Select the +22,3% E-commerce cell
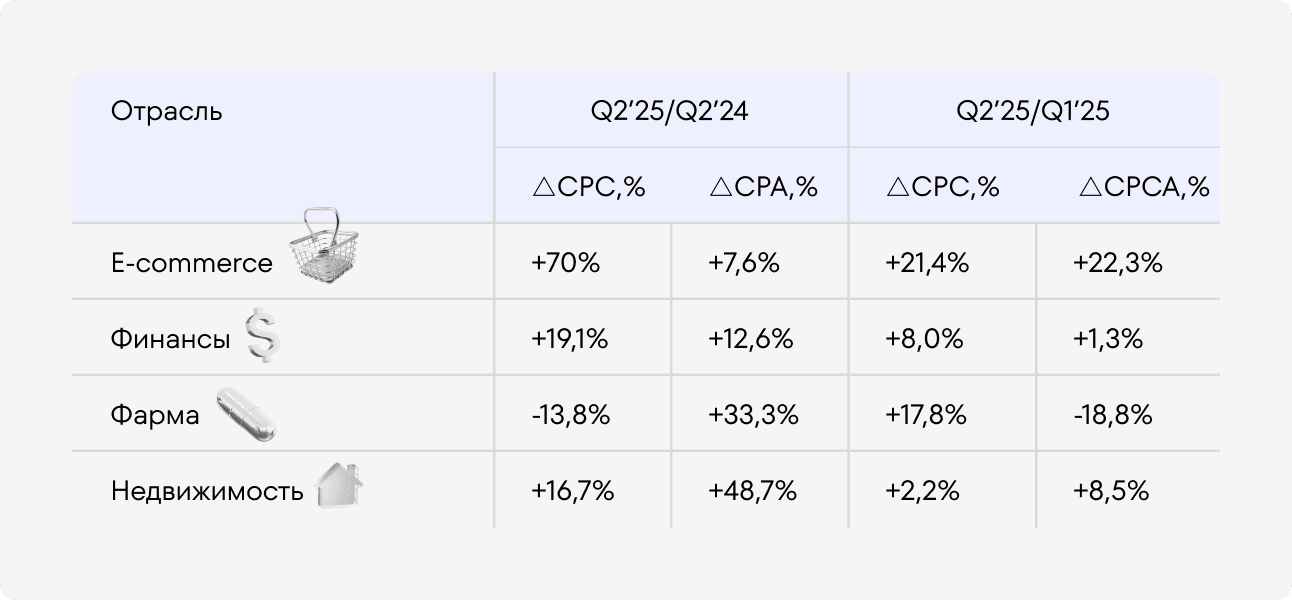The height and width of the screenshot is (600, 1292). click(1117, 264)
